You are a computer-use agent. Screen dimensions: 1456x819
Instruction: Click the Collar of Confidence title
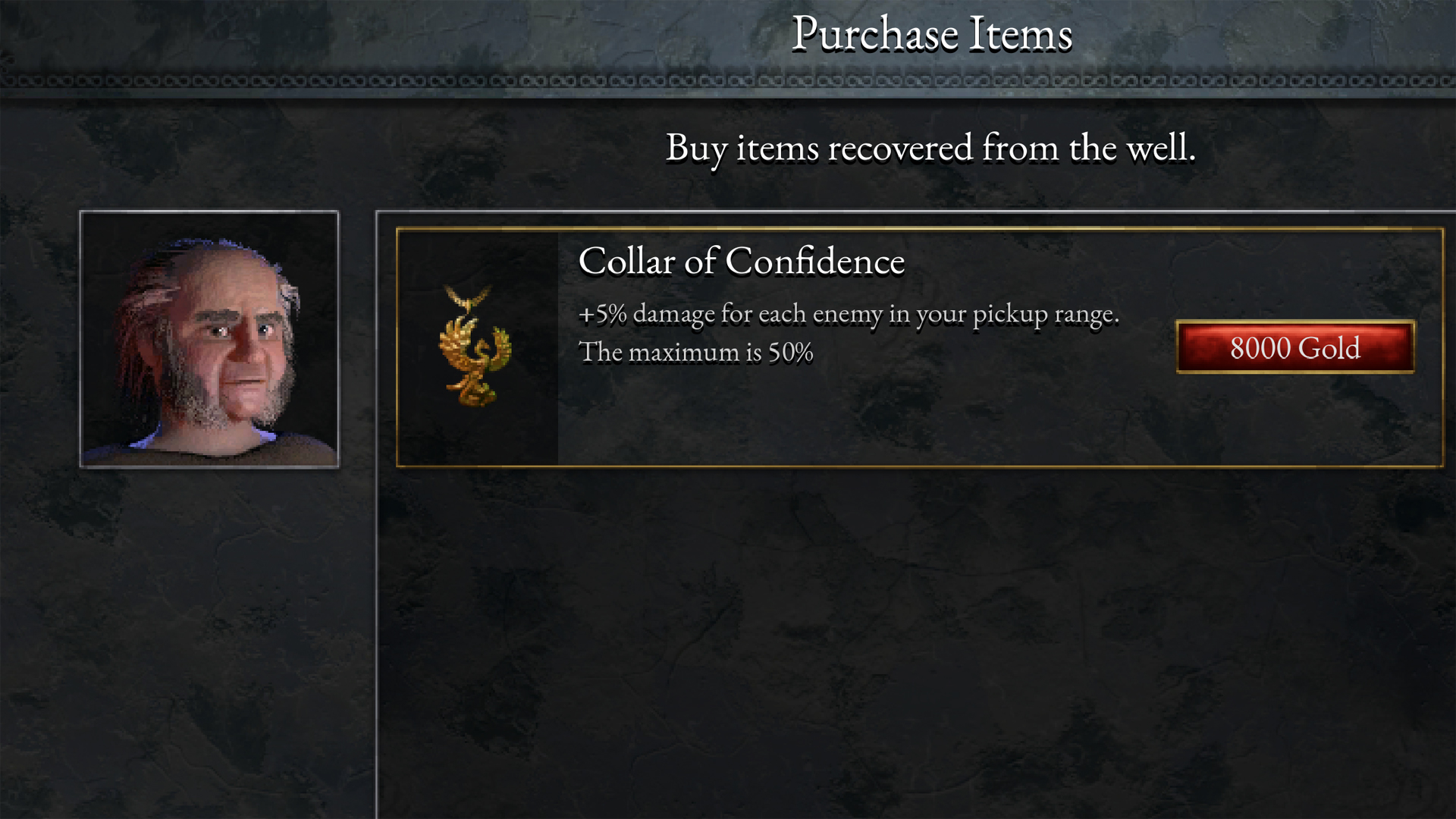tap(741, 262)
